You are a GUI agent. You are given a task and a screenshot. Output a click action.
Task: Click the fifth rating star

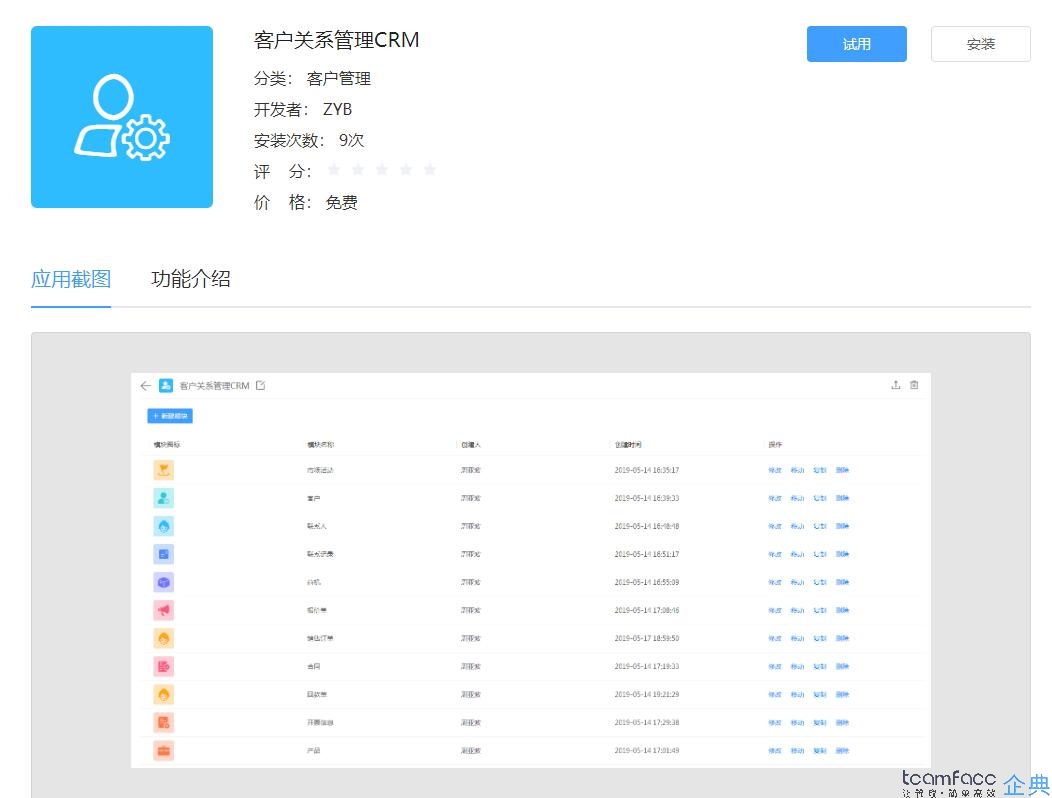tap(430, 170)
